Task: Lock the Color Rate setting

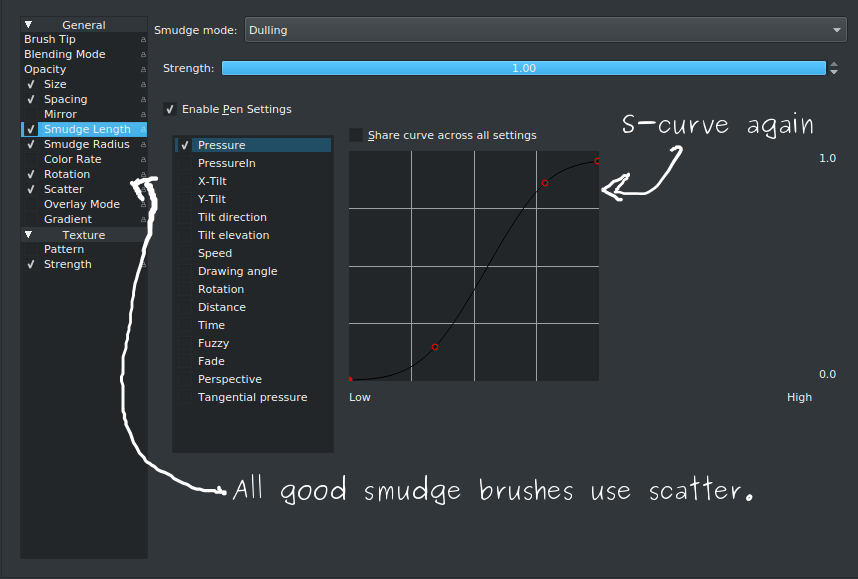Action: click(x=143, y=159)
